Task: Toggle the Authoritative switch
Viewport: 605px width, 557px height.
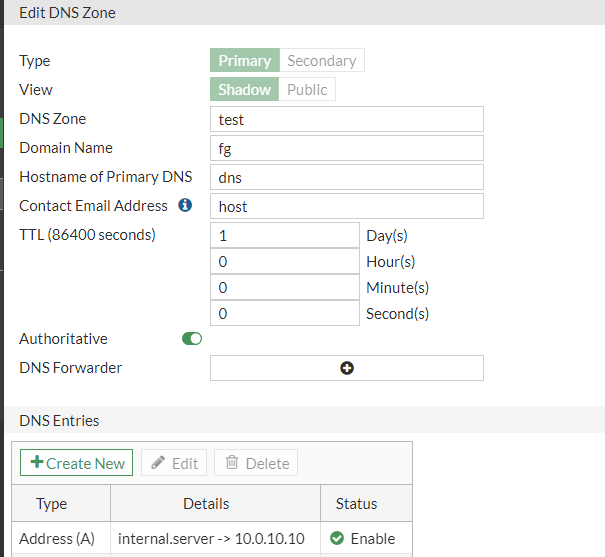Action: click(x=192, y=339)
